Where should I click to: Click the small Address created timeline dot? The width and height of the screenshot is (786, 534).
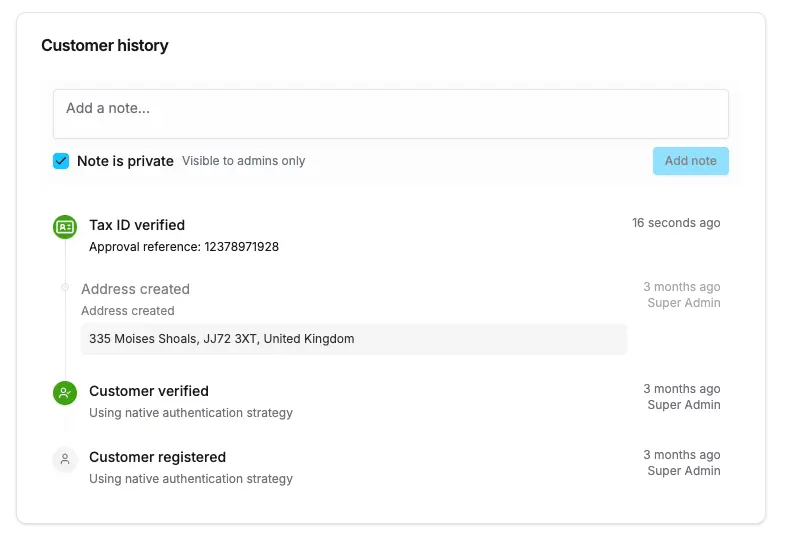(65, 287)
